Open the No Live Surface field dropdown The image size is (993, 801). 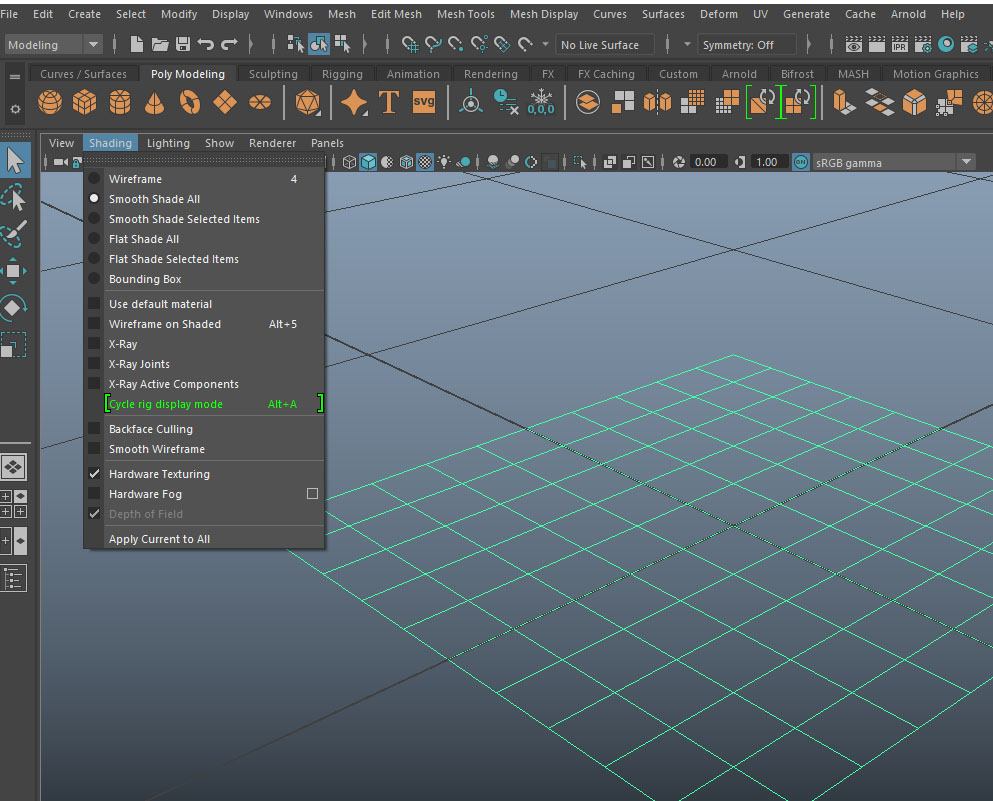pyautogui.click(x=604, y=45)
